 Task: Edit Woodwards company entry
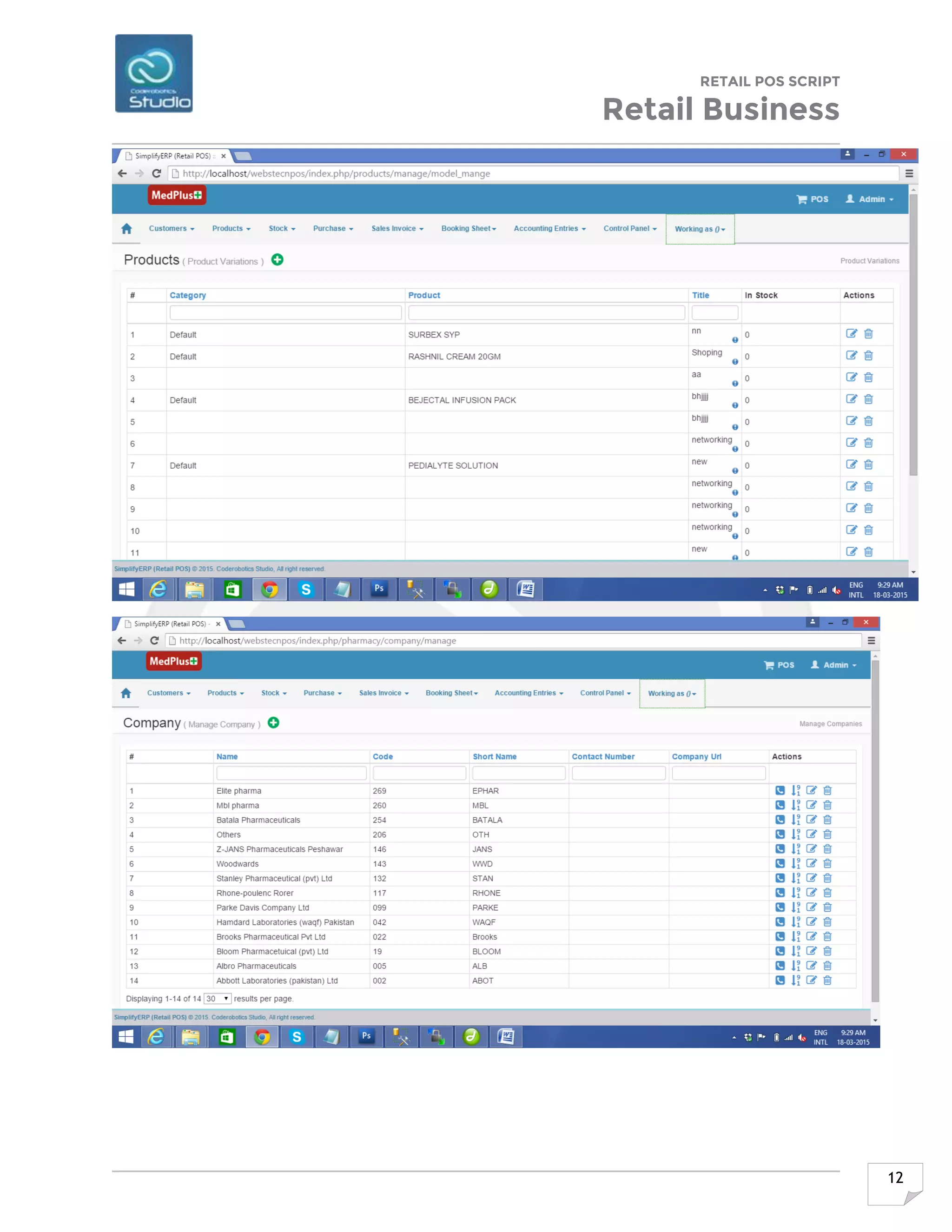[x=812, y=863]
